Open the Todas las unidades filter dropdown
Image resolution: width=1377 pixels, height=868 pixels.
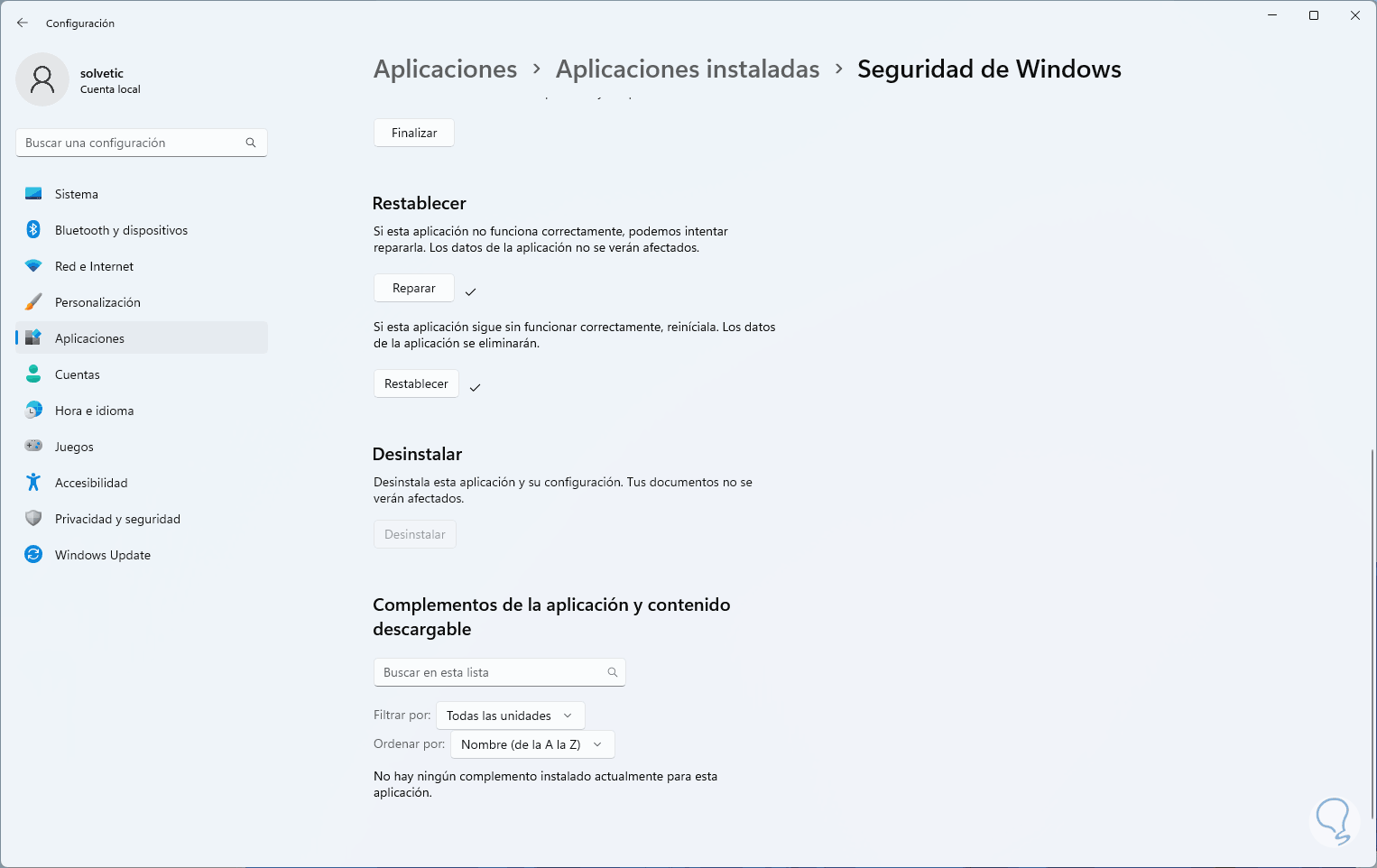tap(511, 716)
